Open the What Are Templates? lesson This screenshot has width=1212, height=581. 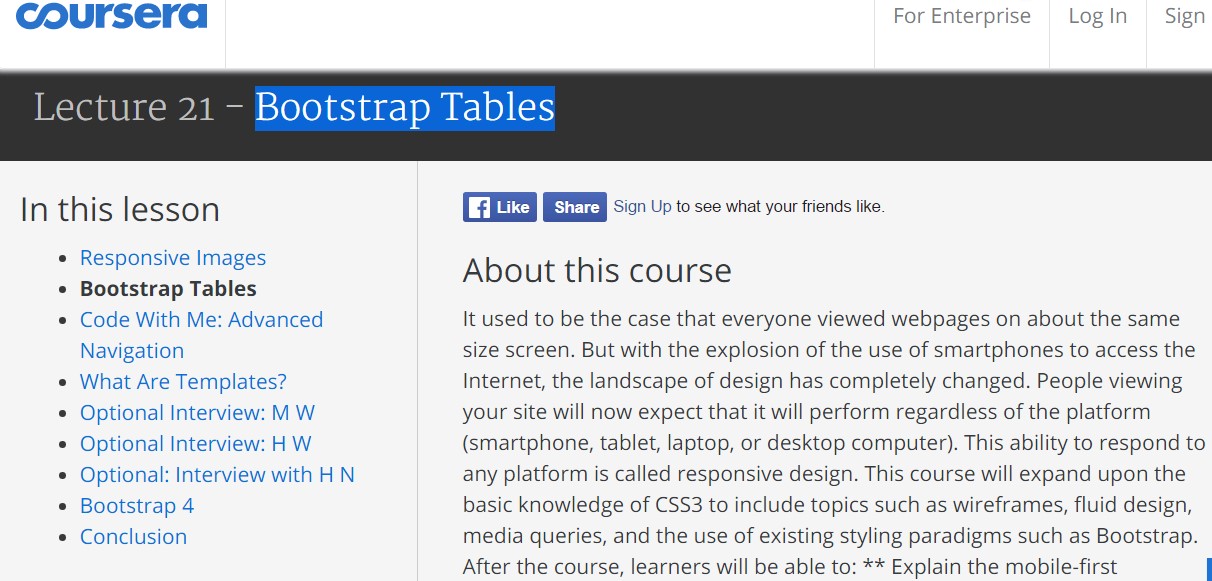(183, 382)
